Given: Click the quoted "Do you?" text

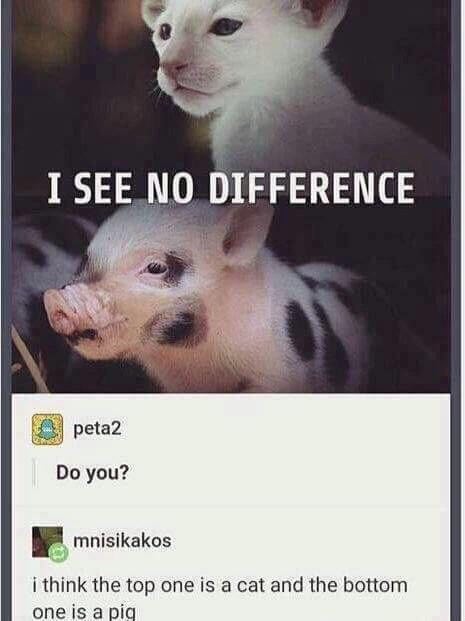Looking at the screenshot, I should (x=93, y=473).
